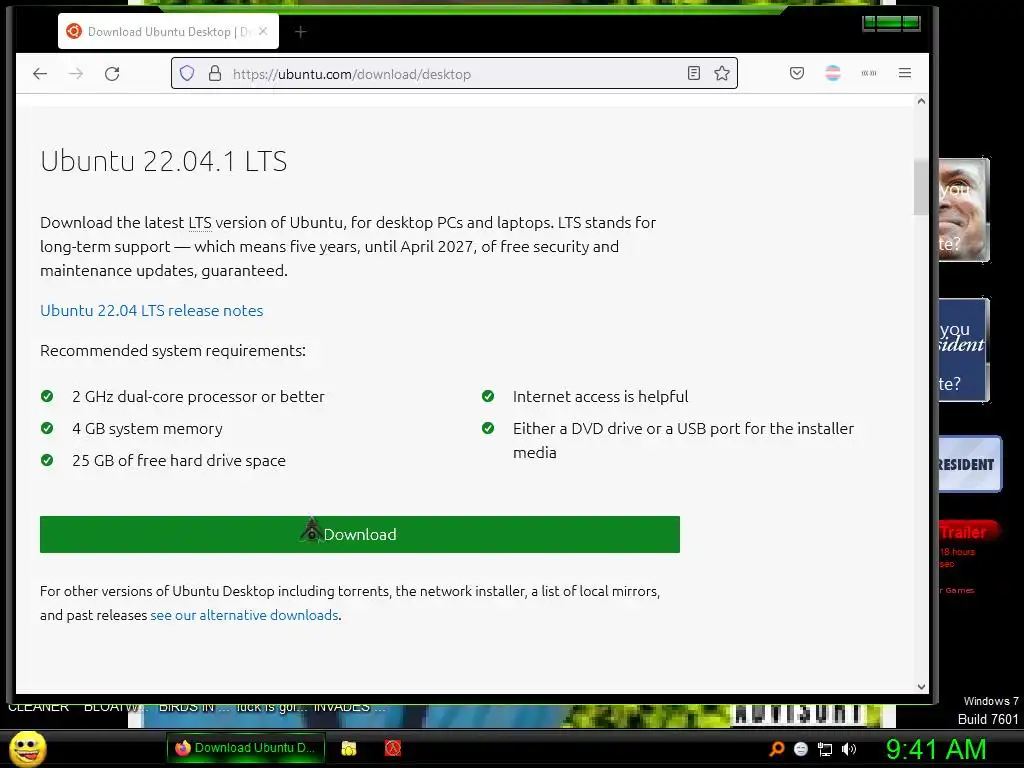The width and height of the screenshot is (1024, 768).
Task: Click the scrollbar up arrow
Action: click(921, 101)
